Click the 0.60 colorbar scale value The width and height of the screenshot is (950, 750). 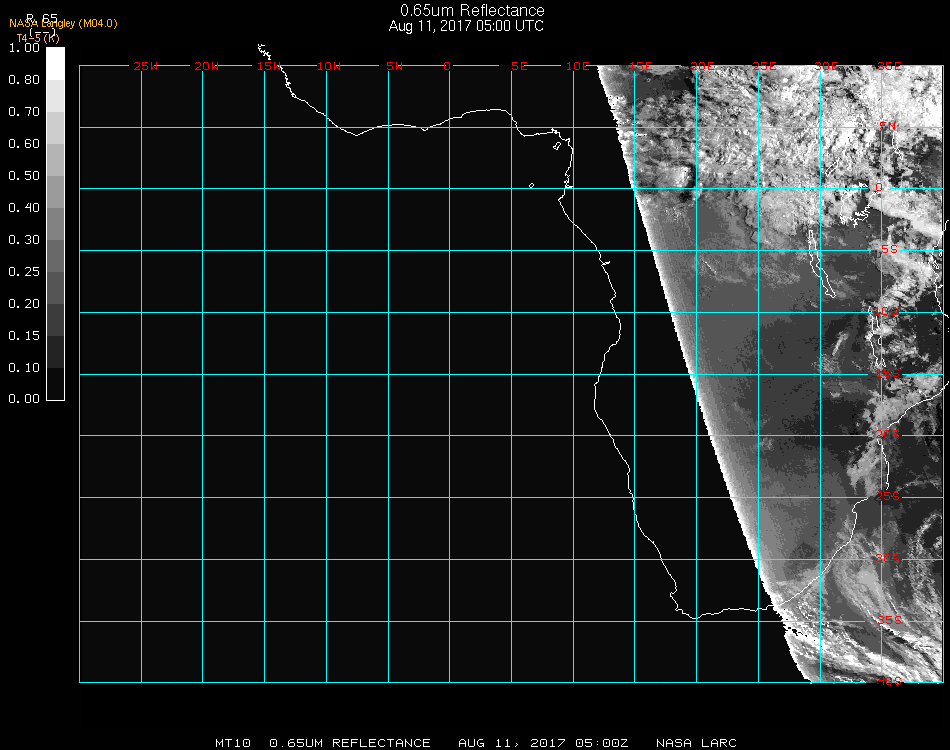pos(24,144)
